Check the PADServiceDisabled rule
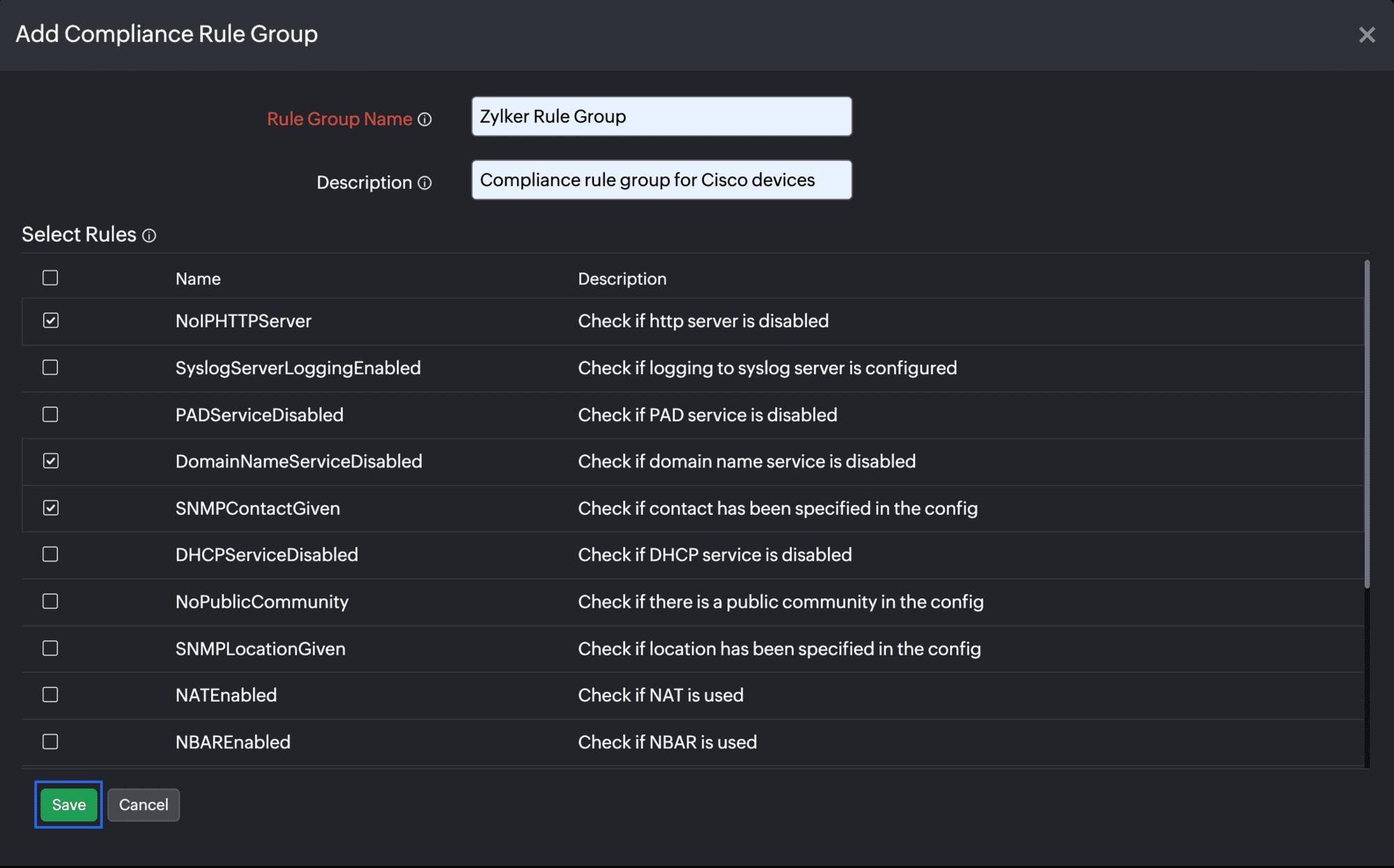 [x=50, y=414]
